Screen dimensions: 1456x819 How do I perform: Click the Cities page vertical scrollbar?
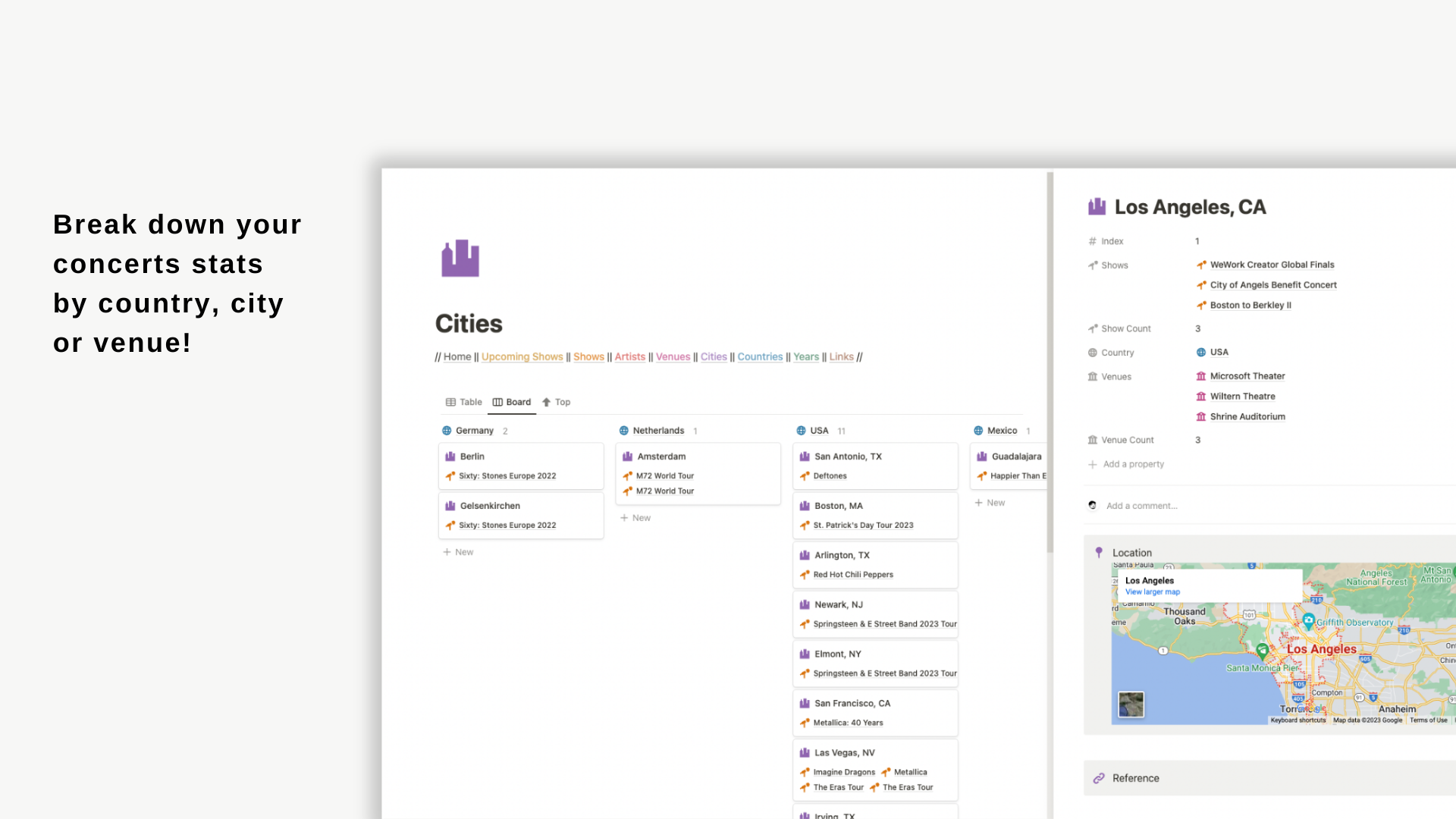point(1050,362)
